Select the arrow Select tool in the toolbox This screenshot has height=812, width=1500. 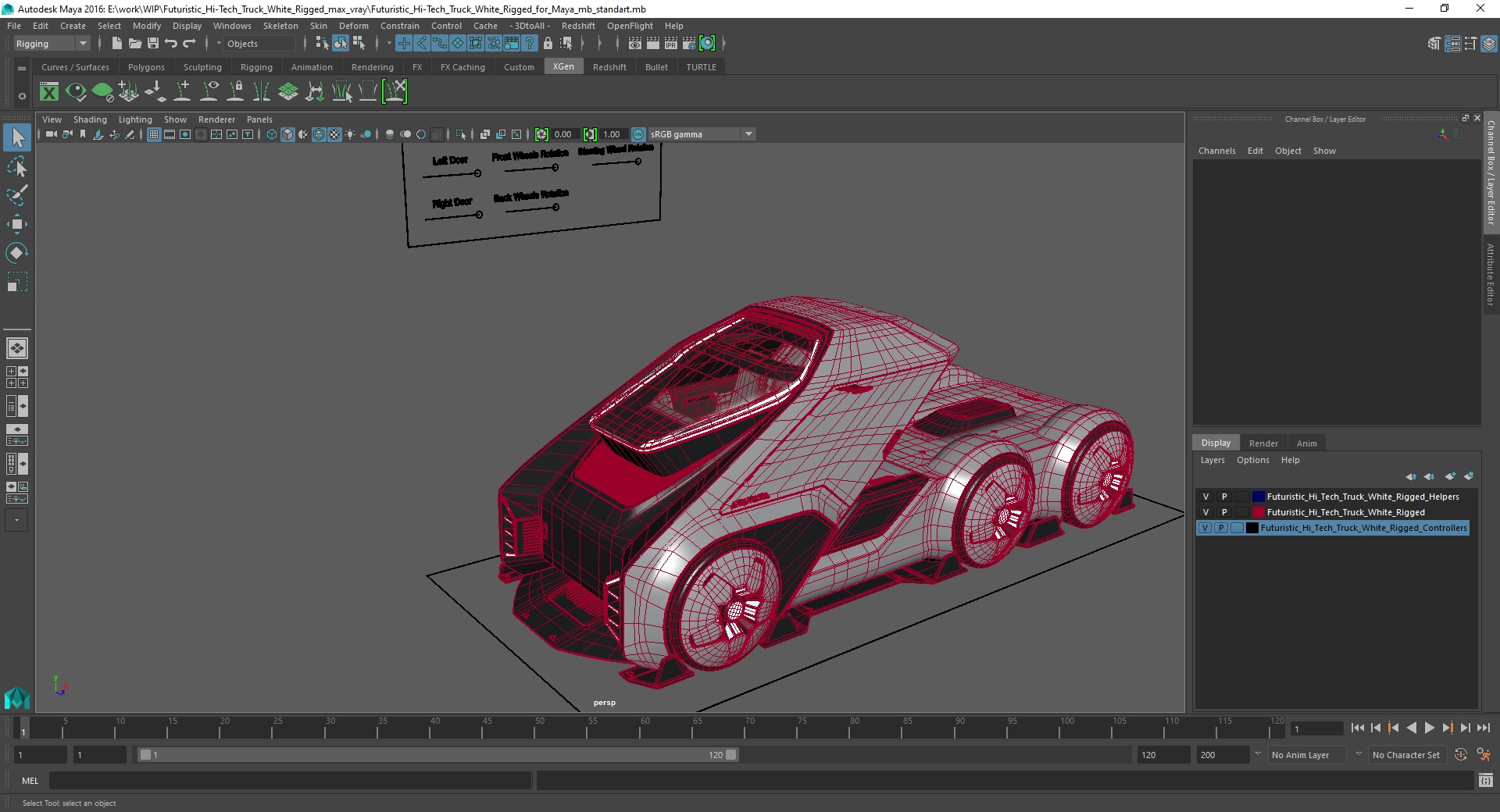tap(17, 138)
